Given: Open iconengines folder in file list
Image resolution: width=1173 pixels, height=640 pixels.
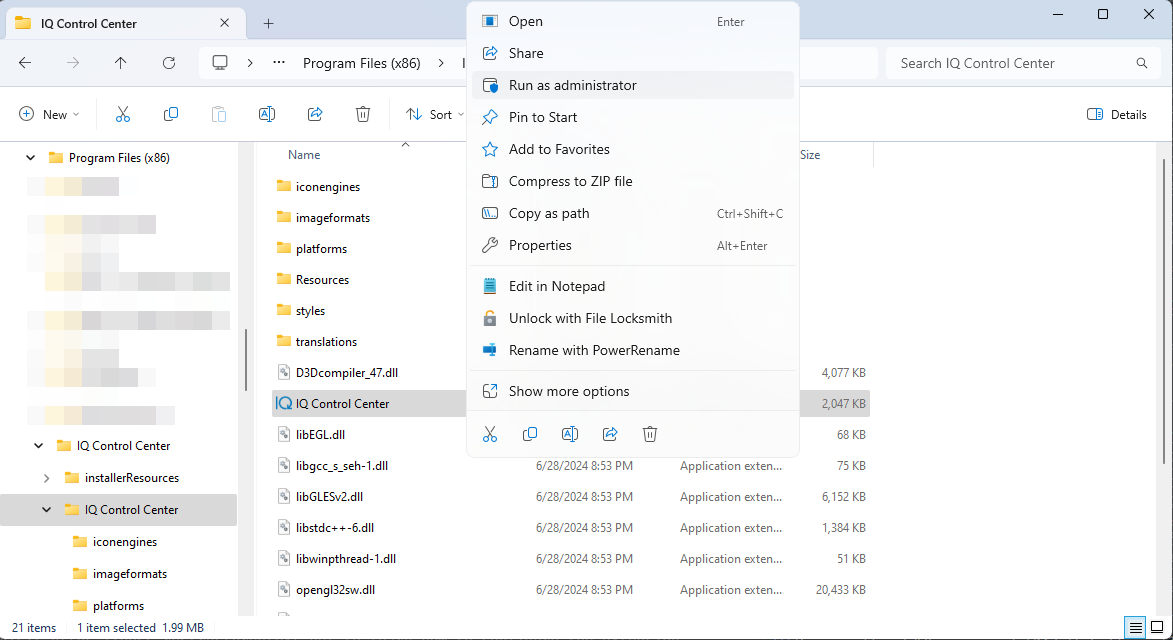Looking at the screenshot, I should coord(318,187).
